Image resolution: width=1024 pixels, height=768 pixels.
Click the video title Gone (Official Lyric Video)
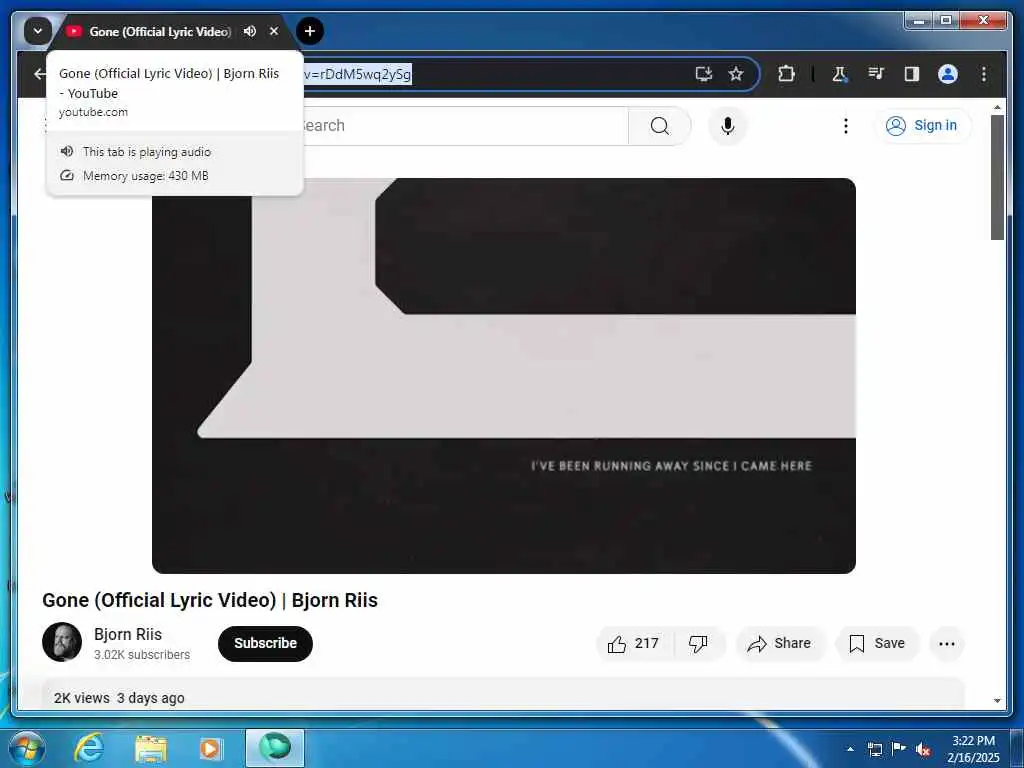(x=210, y=600)
